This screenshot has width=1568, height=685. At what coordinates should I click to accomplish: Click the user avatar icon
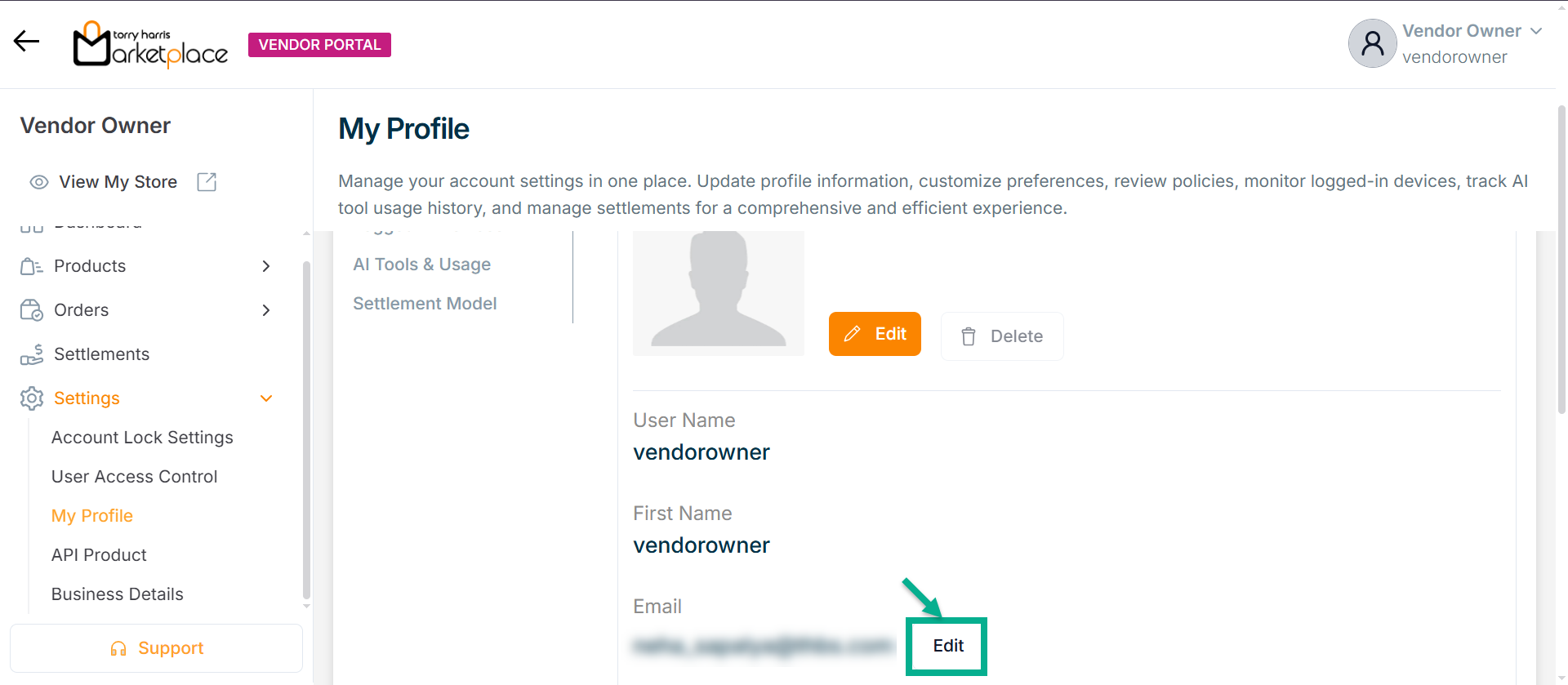coord(1372,43)
